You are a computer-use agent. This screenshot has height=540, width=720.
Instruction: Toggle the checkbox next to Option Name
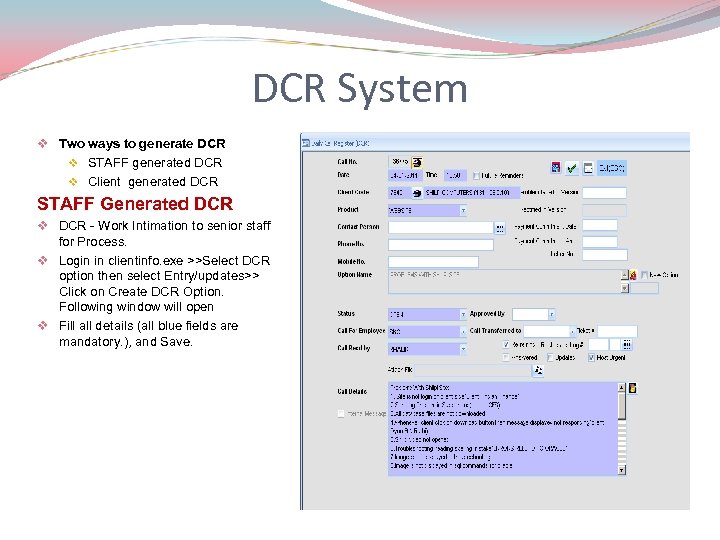(644, 275)
